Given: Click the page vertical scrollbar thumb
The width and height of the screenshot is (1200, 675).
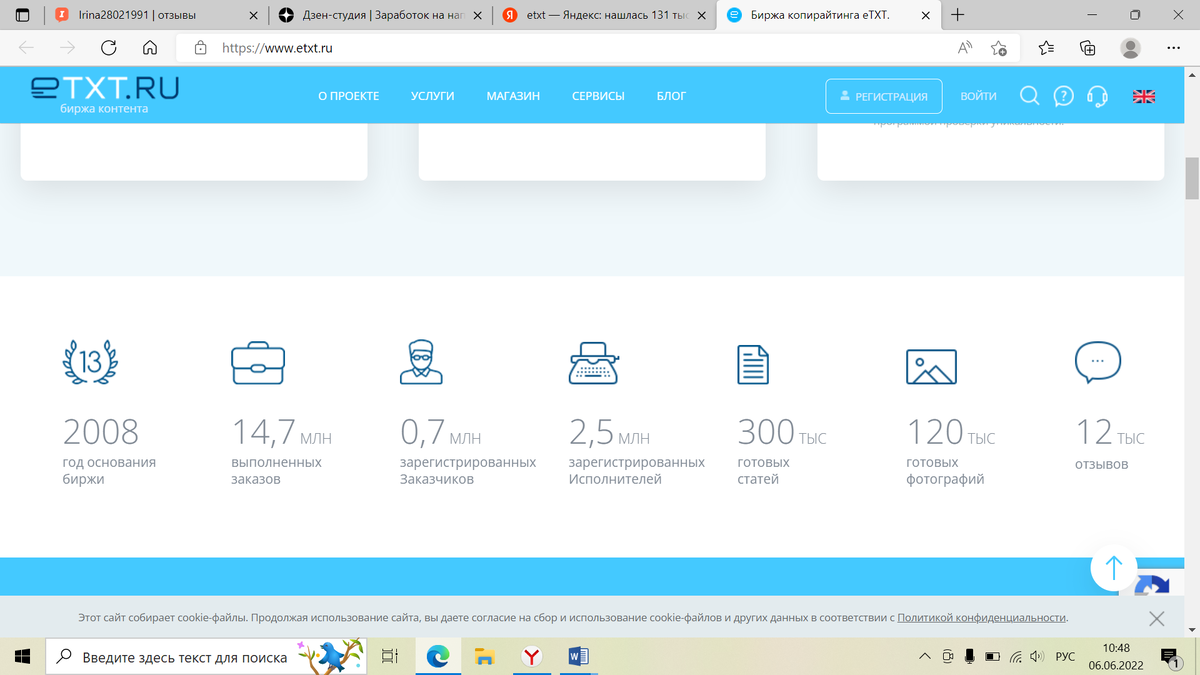Looking at the screenshot, I should pos(1191,179).
